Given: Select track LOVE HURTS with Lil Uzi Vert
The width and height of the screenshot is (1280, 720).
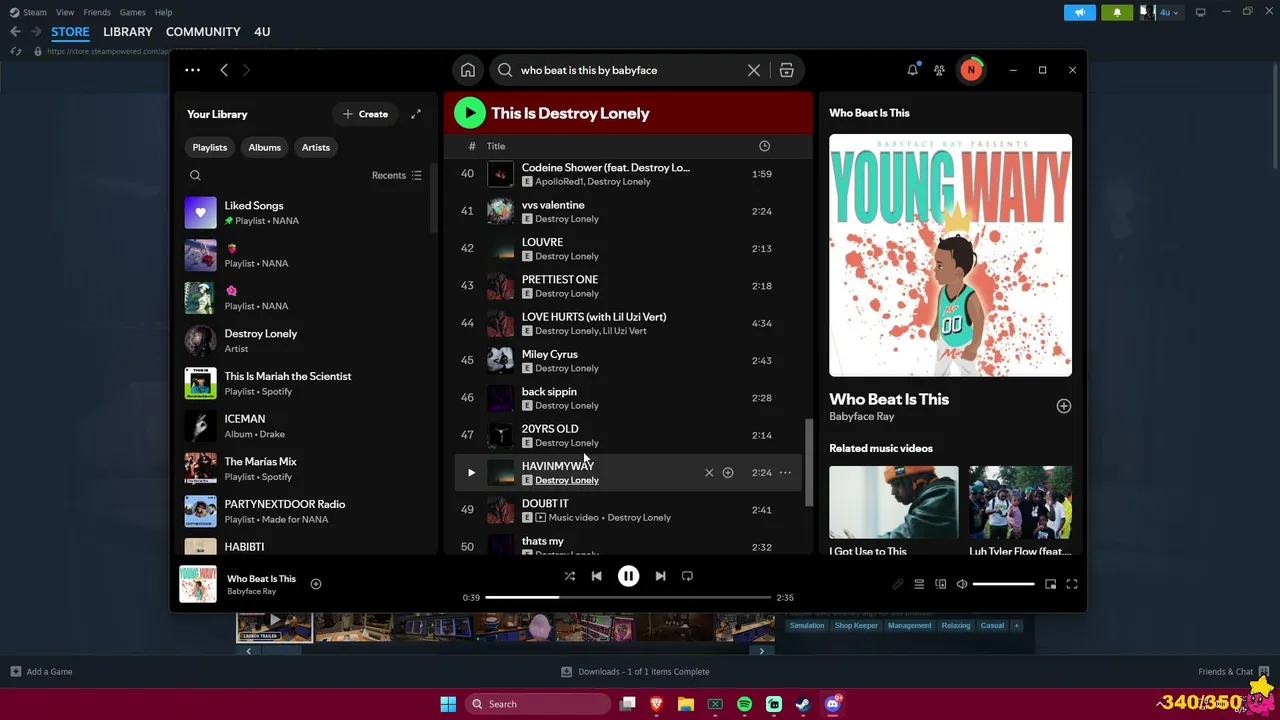Looking at the screenshot, I should click(629, 323).
